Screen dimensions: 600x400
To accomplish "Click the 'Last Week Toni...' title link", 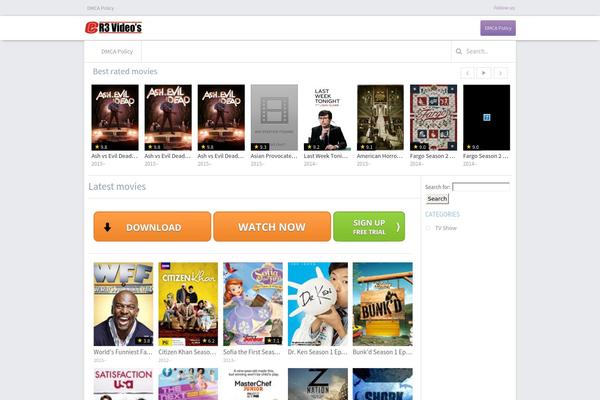I will point(326,156).
